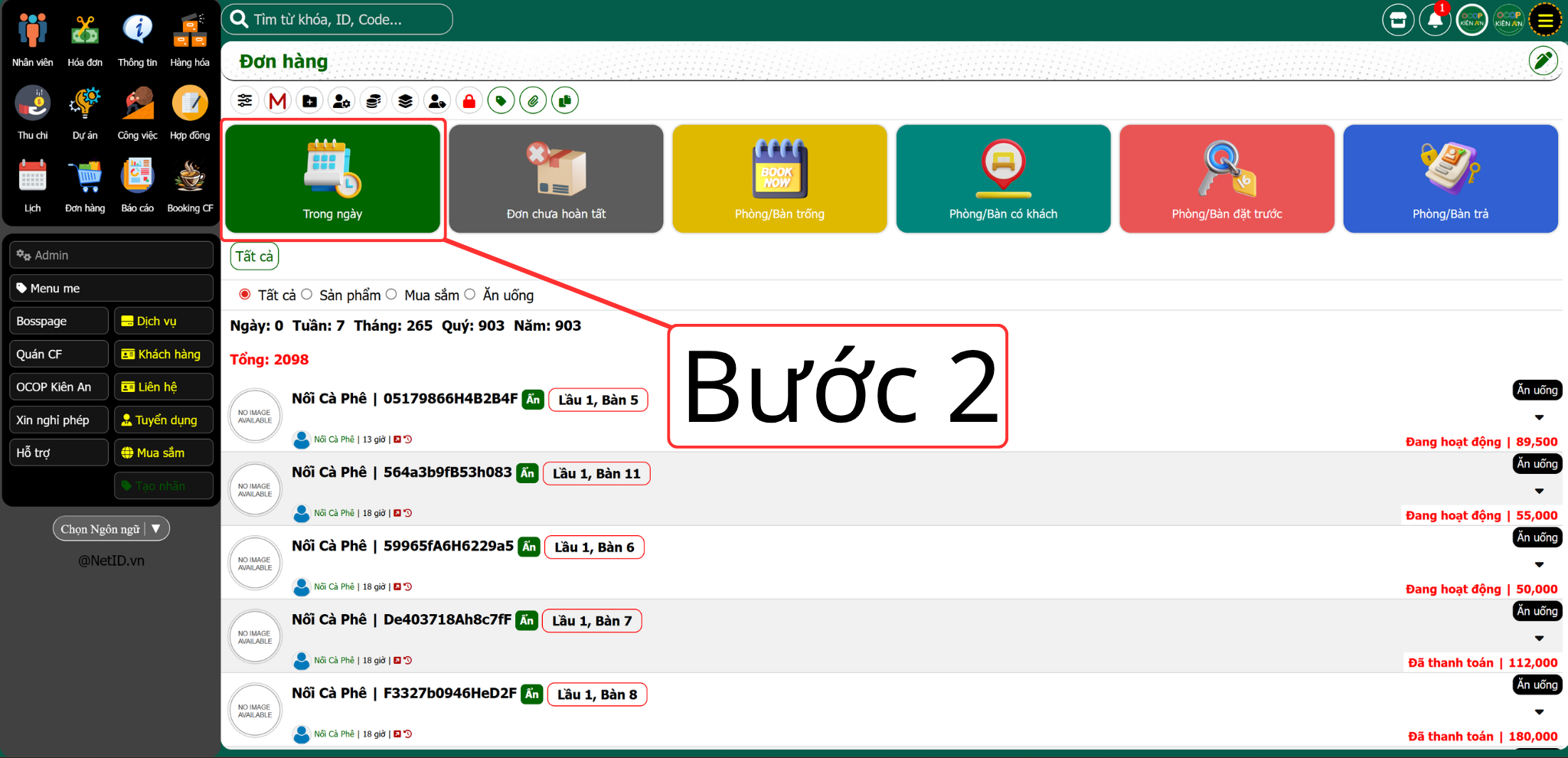The width and height of the screenshot is (1568, 758).
Task: Switch to Phòng/Bàn trống tab
Action: coord(779,179)
